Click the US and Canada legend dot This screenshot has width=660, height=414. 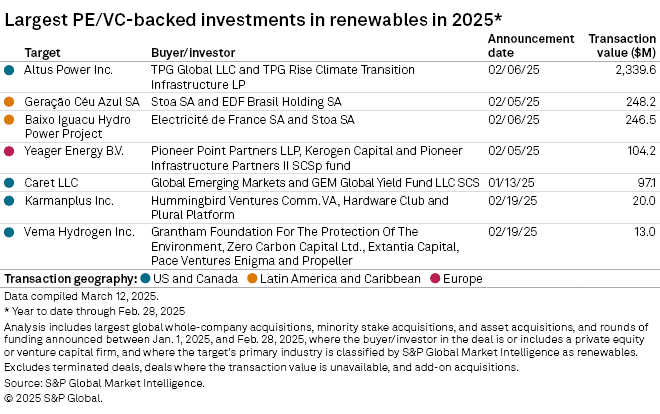(x=145, y=278)
